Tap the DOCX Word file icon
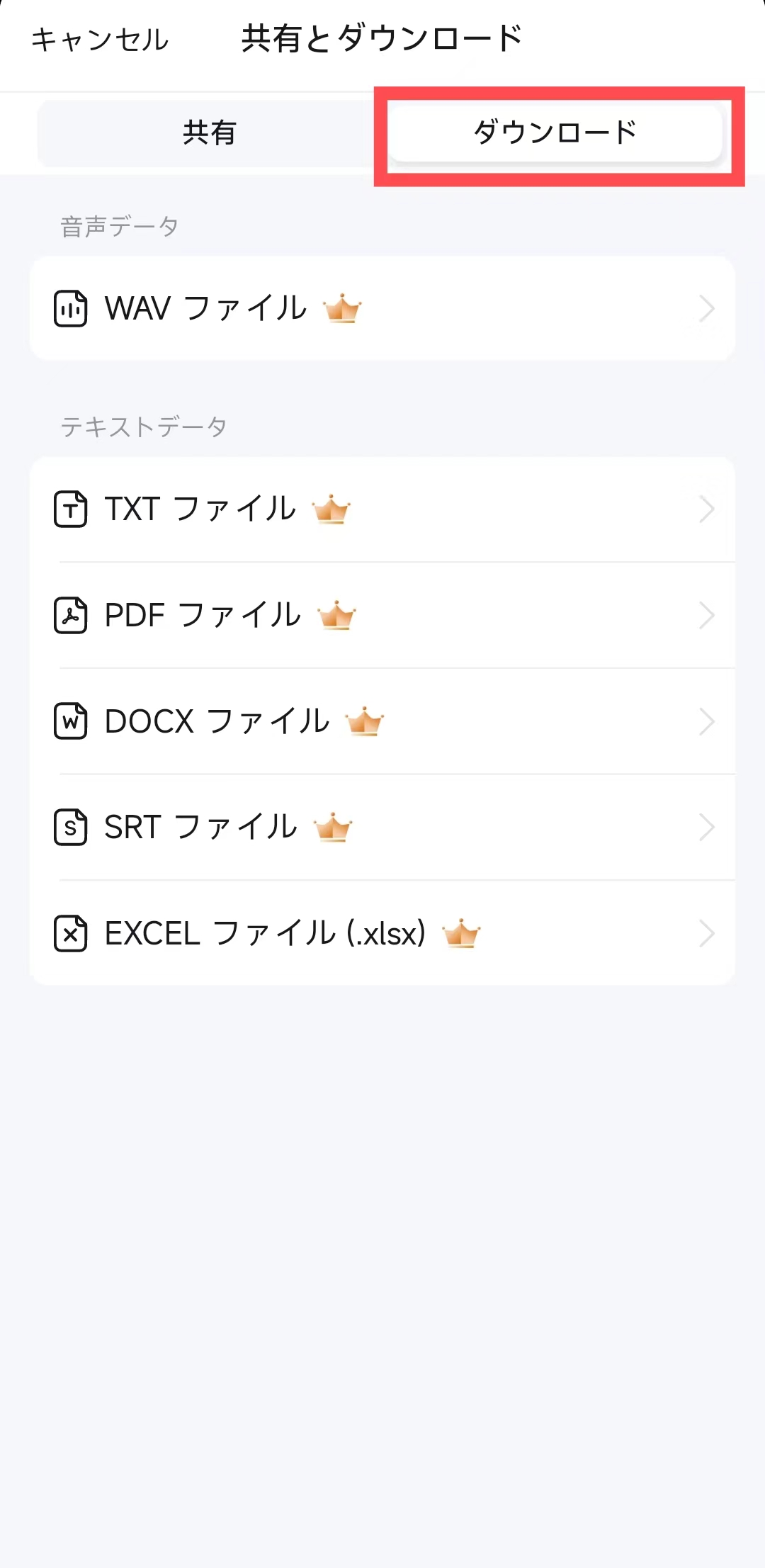765x1568 pixels. [x=71, y=721]
